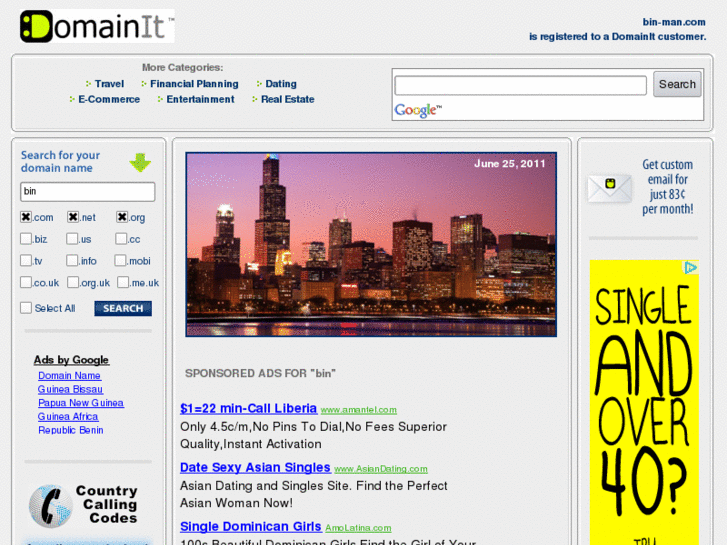Open the Papua New Guinea ad link

point(81,403)
